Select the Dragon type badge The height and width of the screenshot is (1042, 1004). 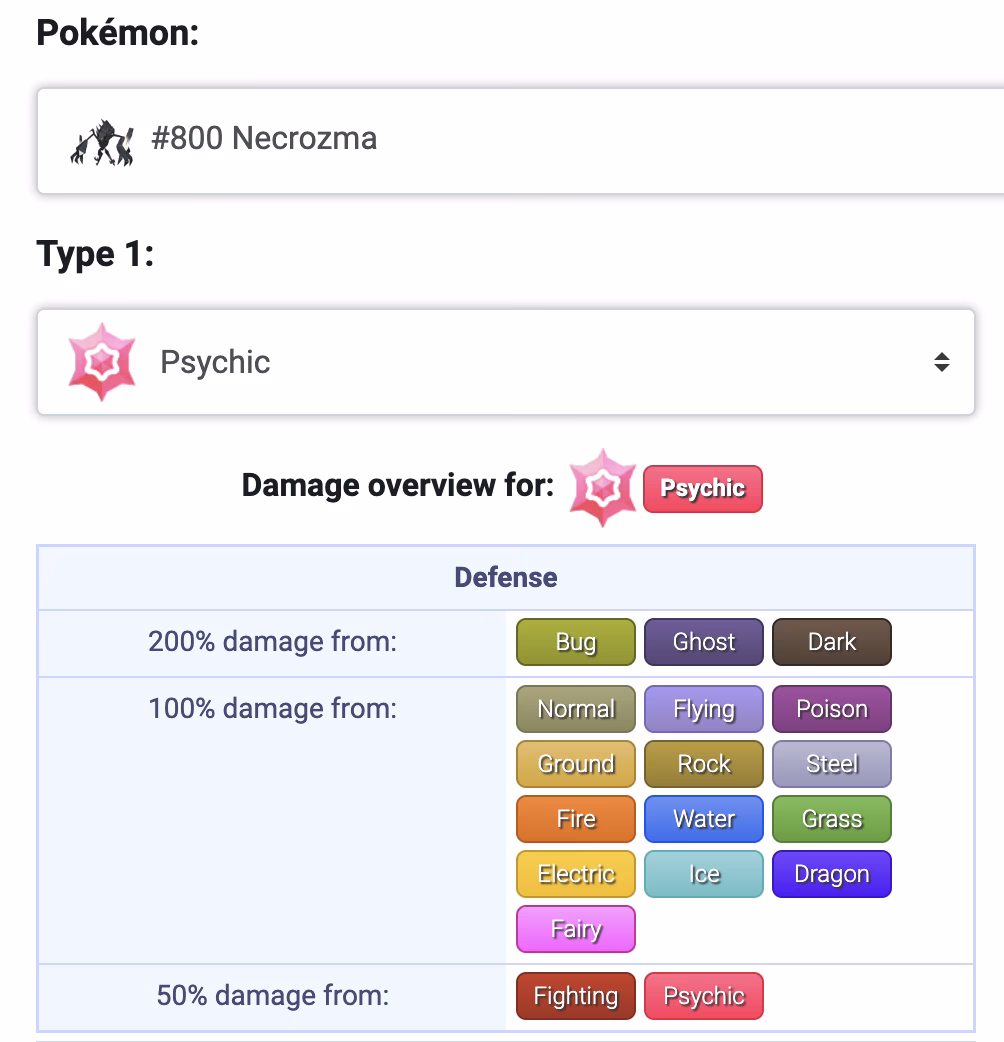tap(832, 874)
